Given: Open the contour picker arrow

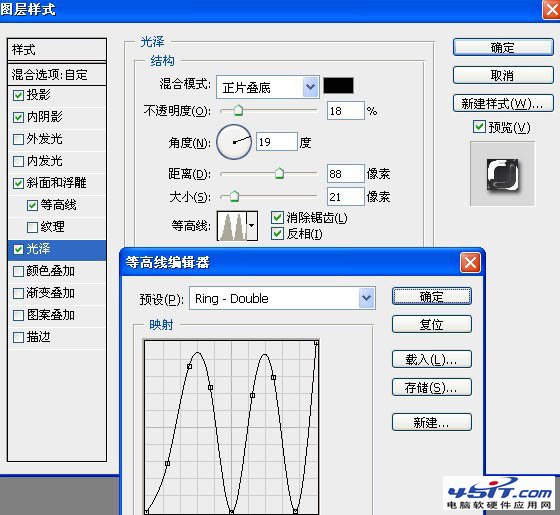Looking at the screenshot, I should (252, 226).
